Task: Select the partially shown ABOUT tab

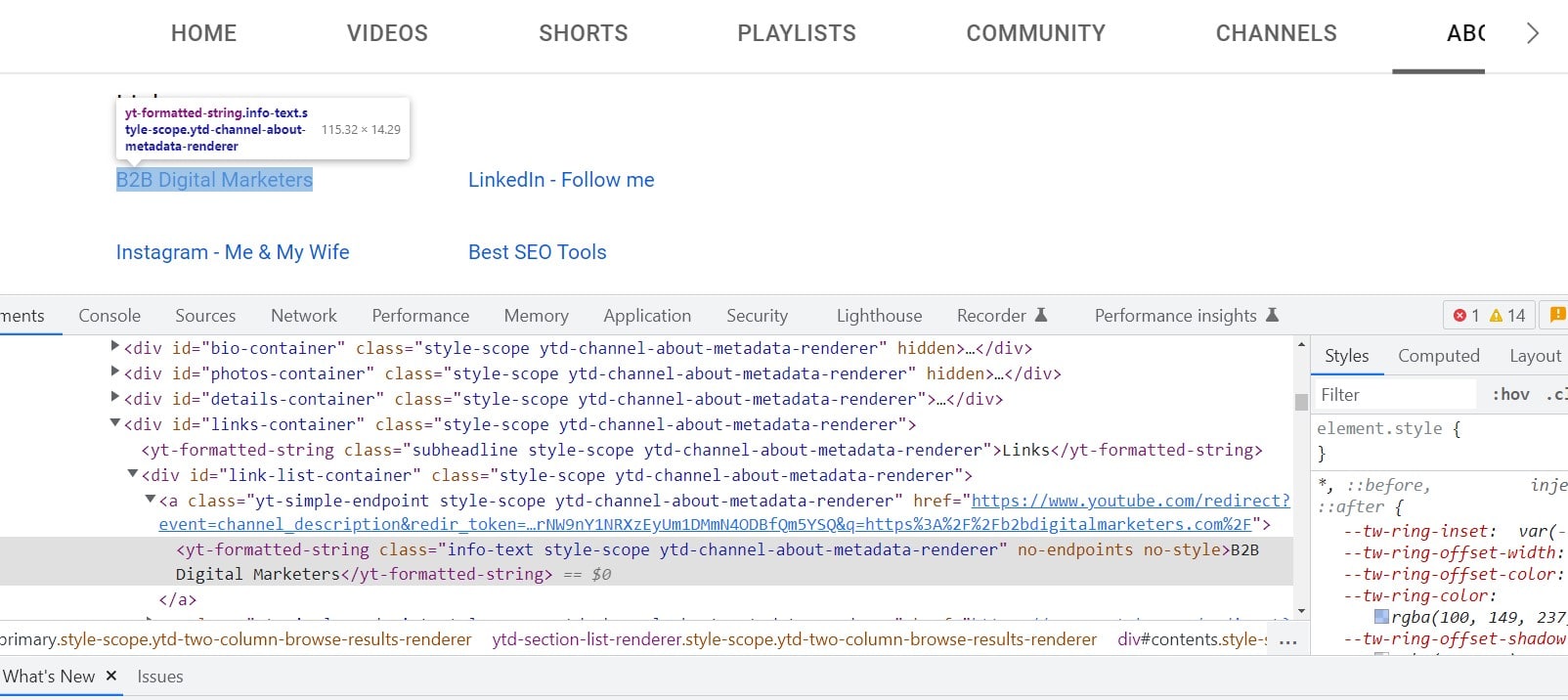Action: 1465,33
